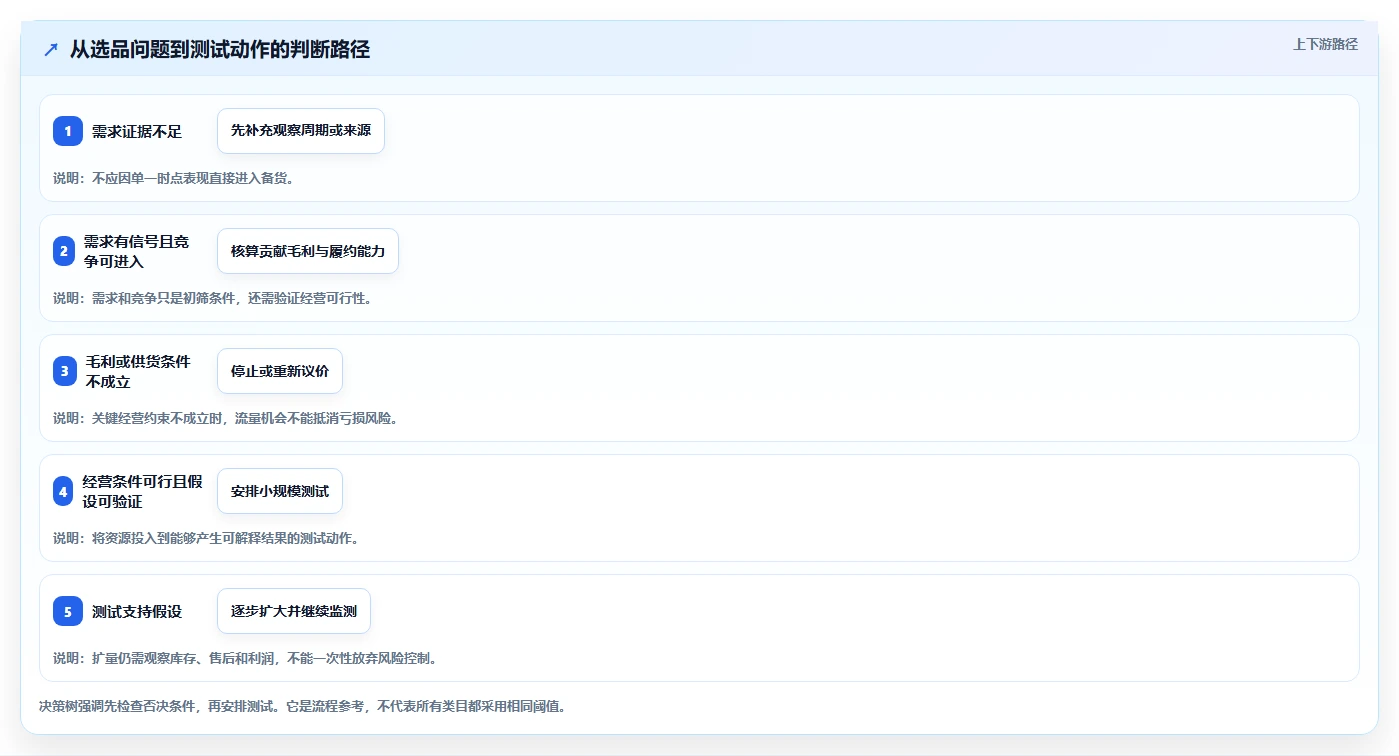Select the condition 经营条件可行且假设可验证
The width and height of the screenshot is (1399, 756).
click(143, 491)
